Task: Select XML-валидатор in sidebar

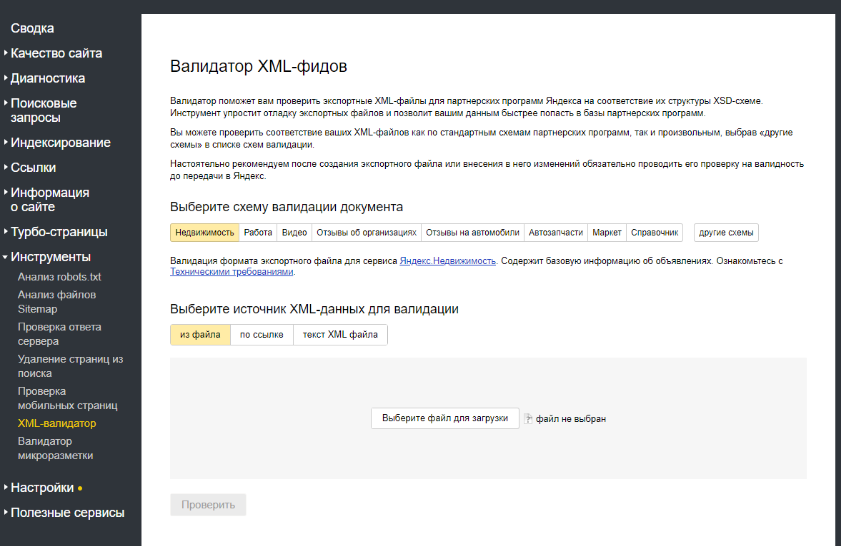Action: point(57,423)
